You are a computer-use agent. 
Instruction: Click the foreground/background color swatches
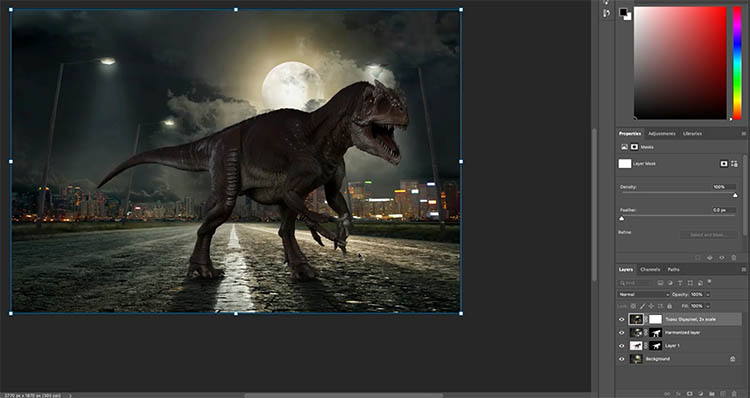click(625, 14)
